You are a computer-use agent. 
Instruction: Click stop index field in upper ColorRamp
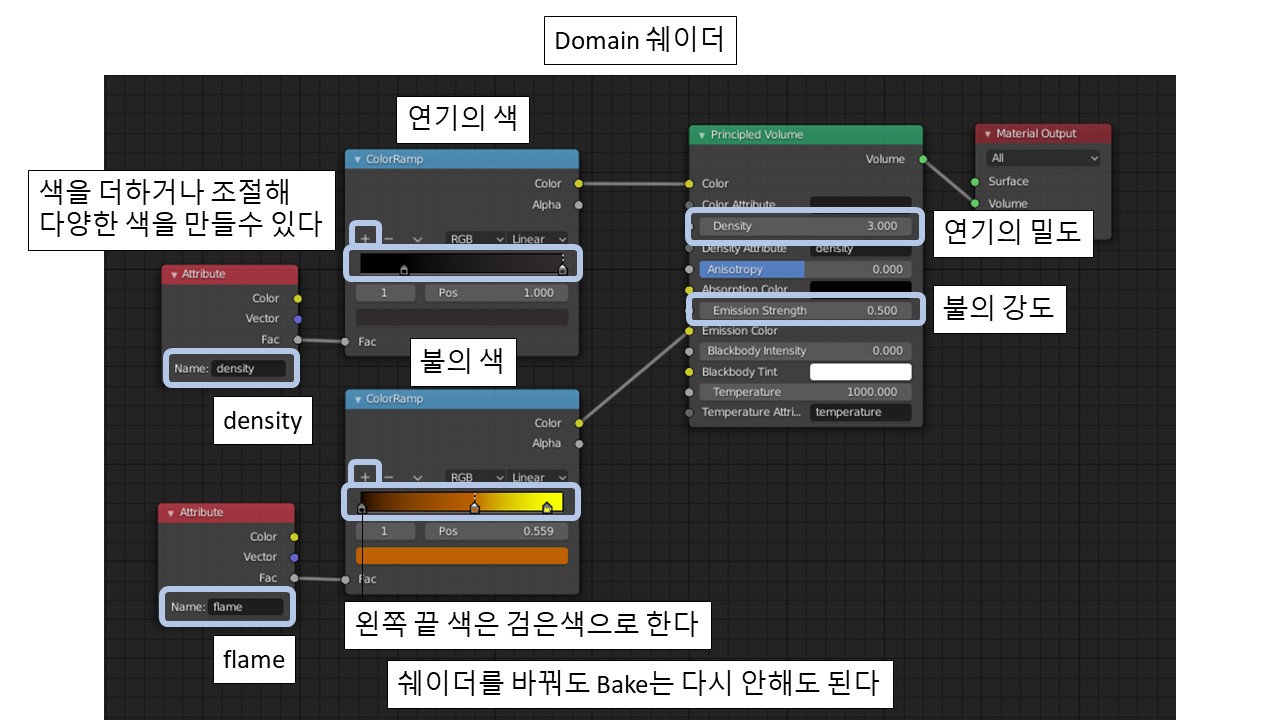(385, 293)
